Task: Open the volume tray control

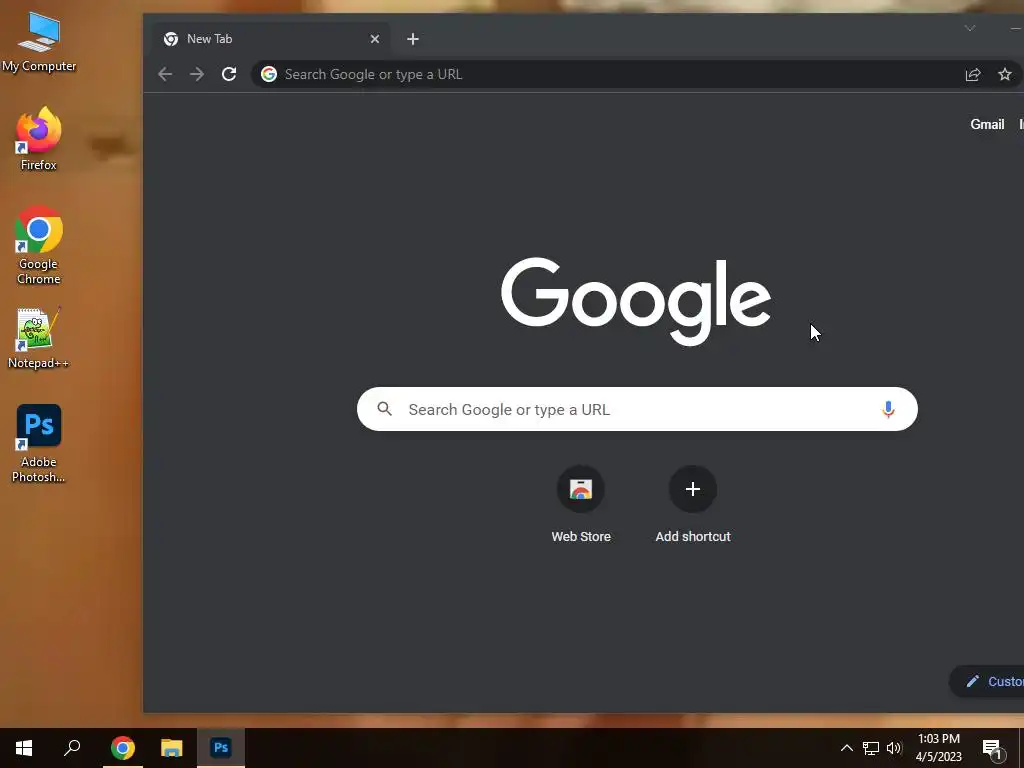Action: pyautogui.click(x=894, y=748)
